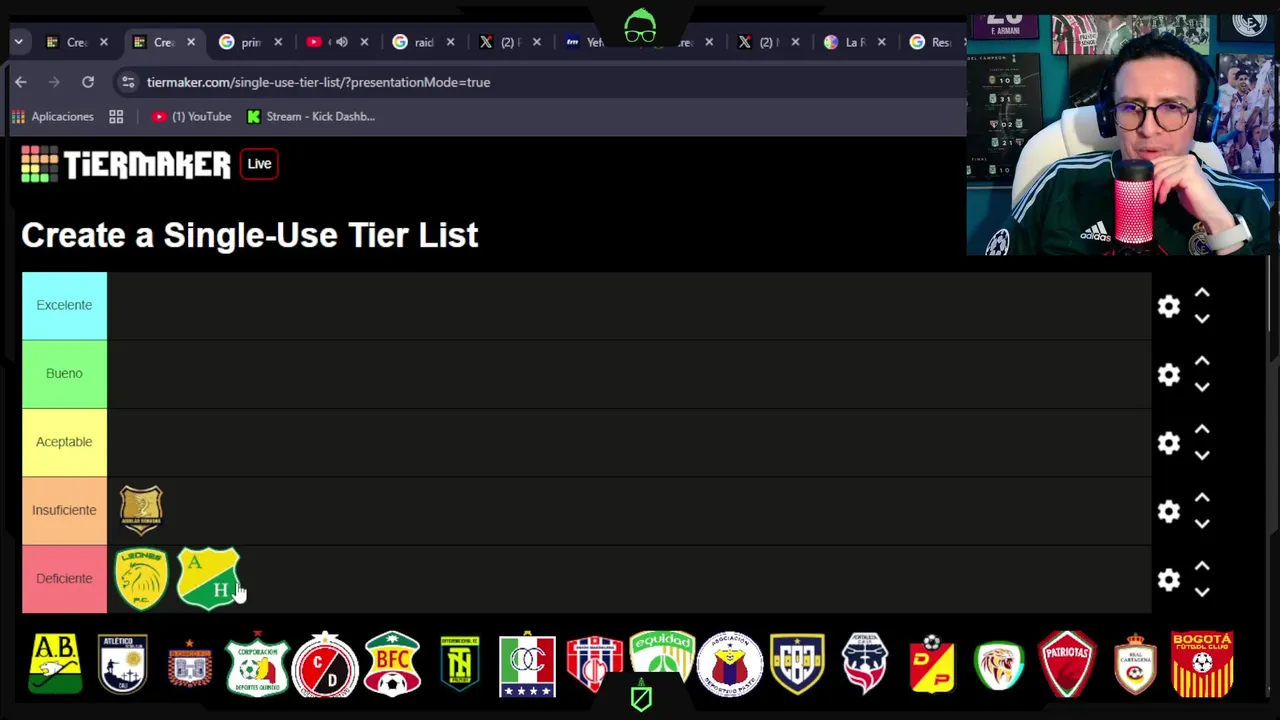Open settings gear for Bueno row

pos(1168,374)
